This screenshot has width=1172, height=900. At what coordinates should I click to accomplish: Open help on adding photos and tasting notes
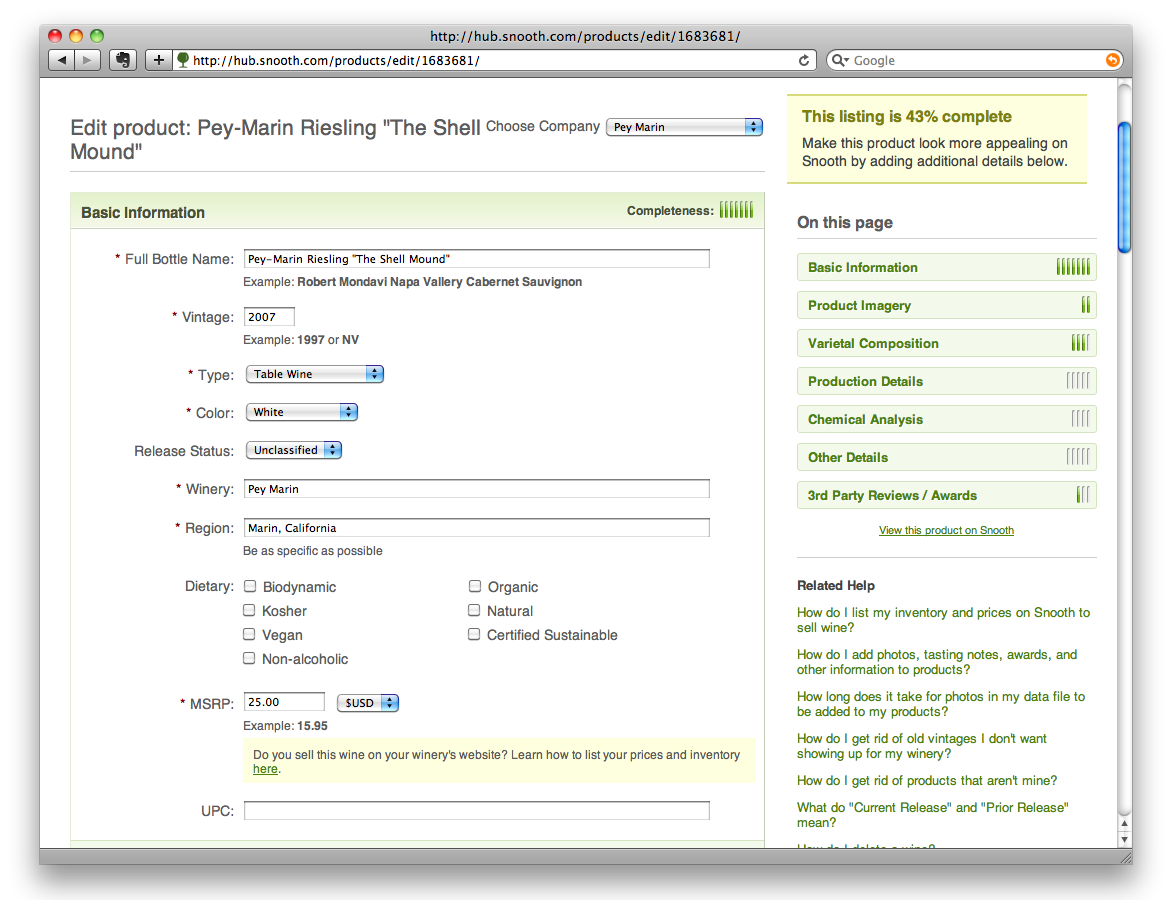(937, 662)
